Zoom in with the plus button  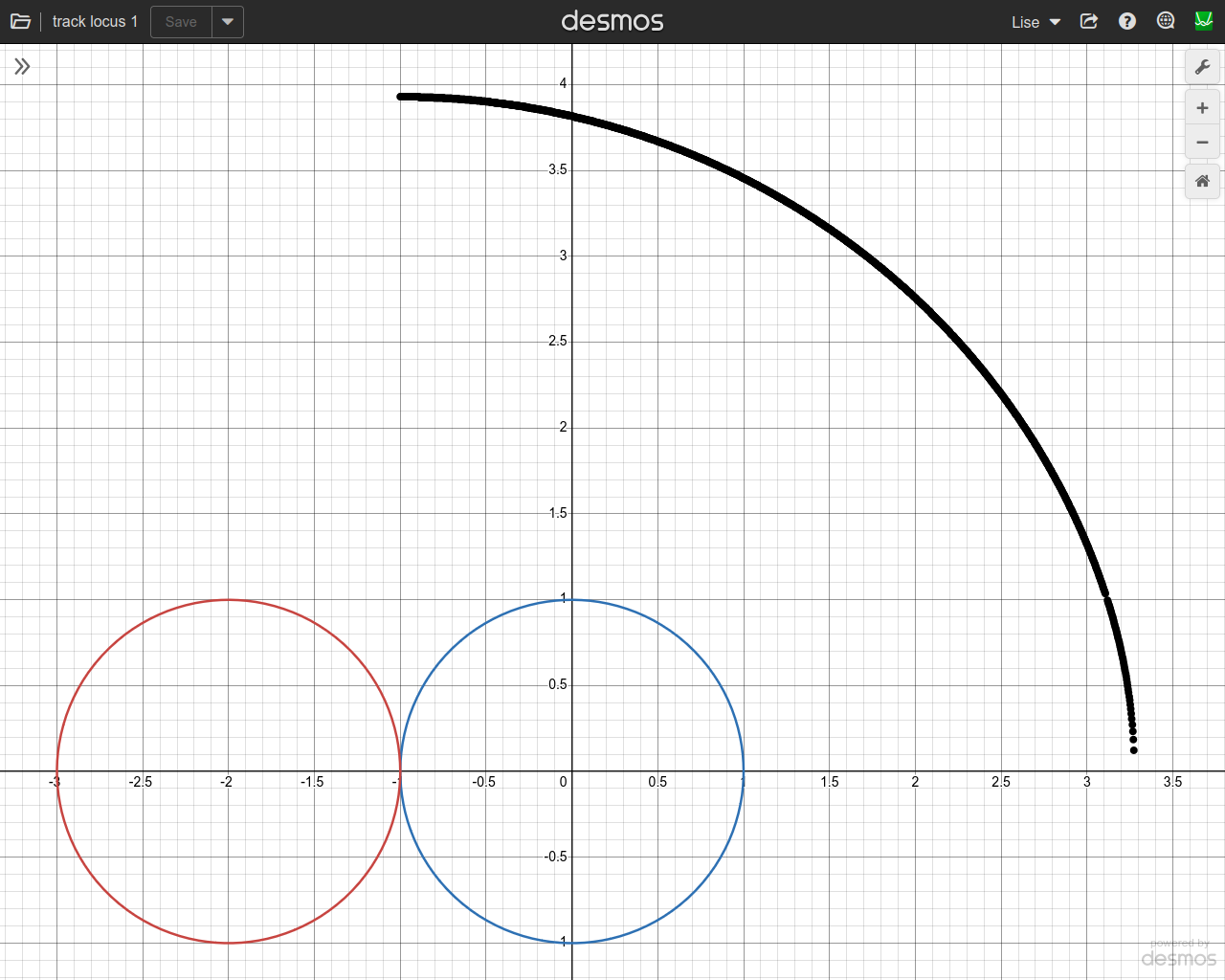tap(1202, 108)
